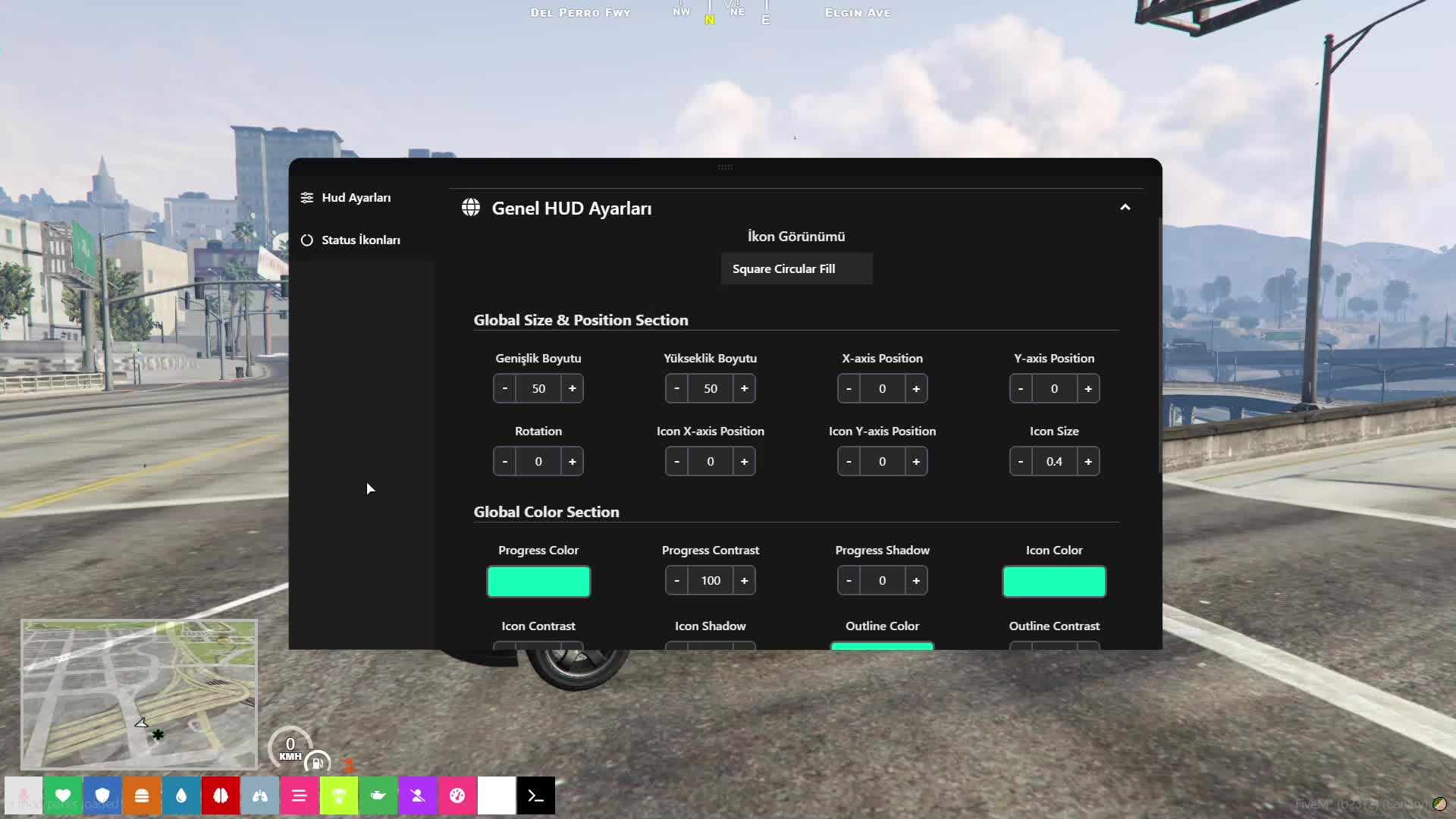Click the water drop thirst icon
Screen dimensions: 1456x819
(x=181, y=795)
